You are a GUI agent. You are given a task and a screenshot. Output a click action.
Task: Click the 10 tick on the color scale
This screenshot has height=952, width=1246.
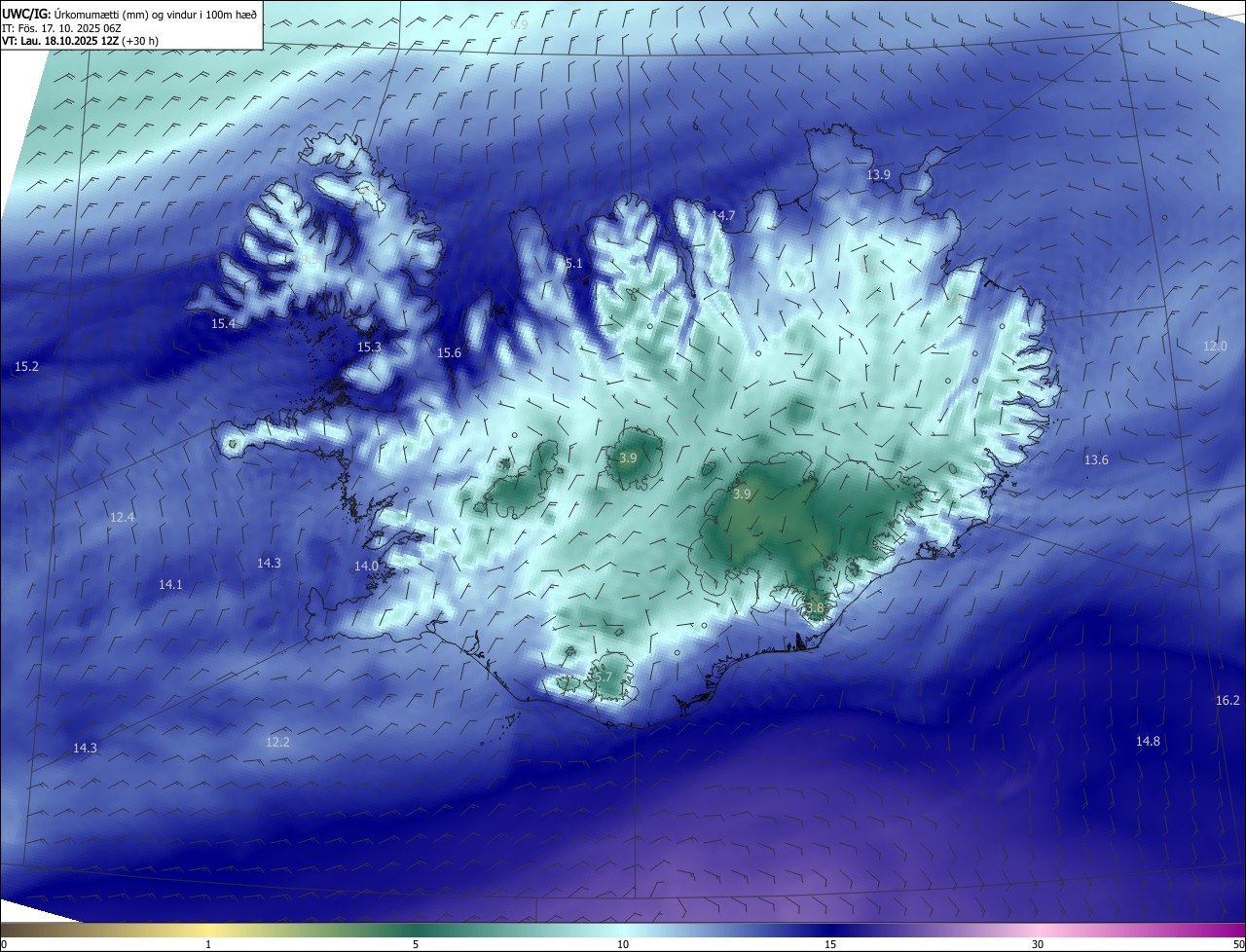coord(623,944)
